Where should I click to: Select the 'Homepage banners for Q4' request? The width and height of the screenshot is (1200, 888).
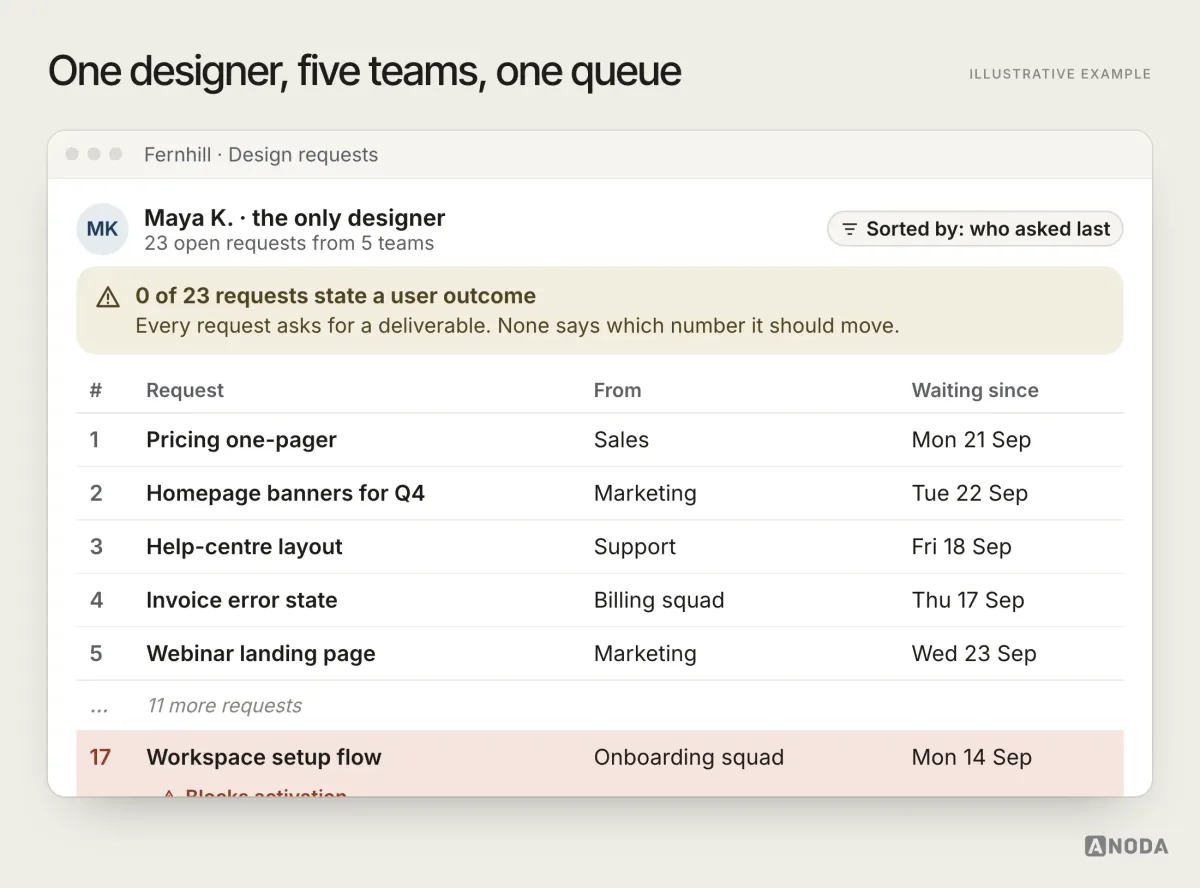point(285,493)
